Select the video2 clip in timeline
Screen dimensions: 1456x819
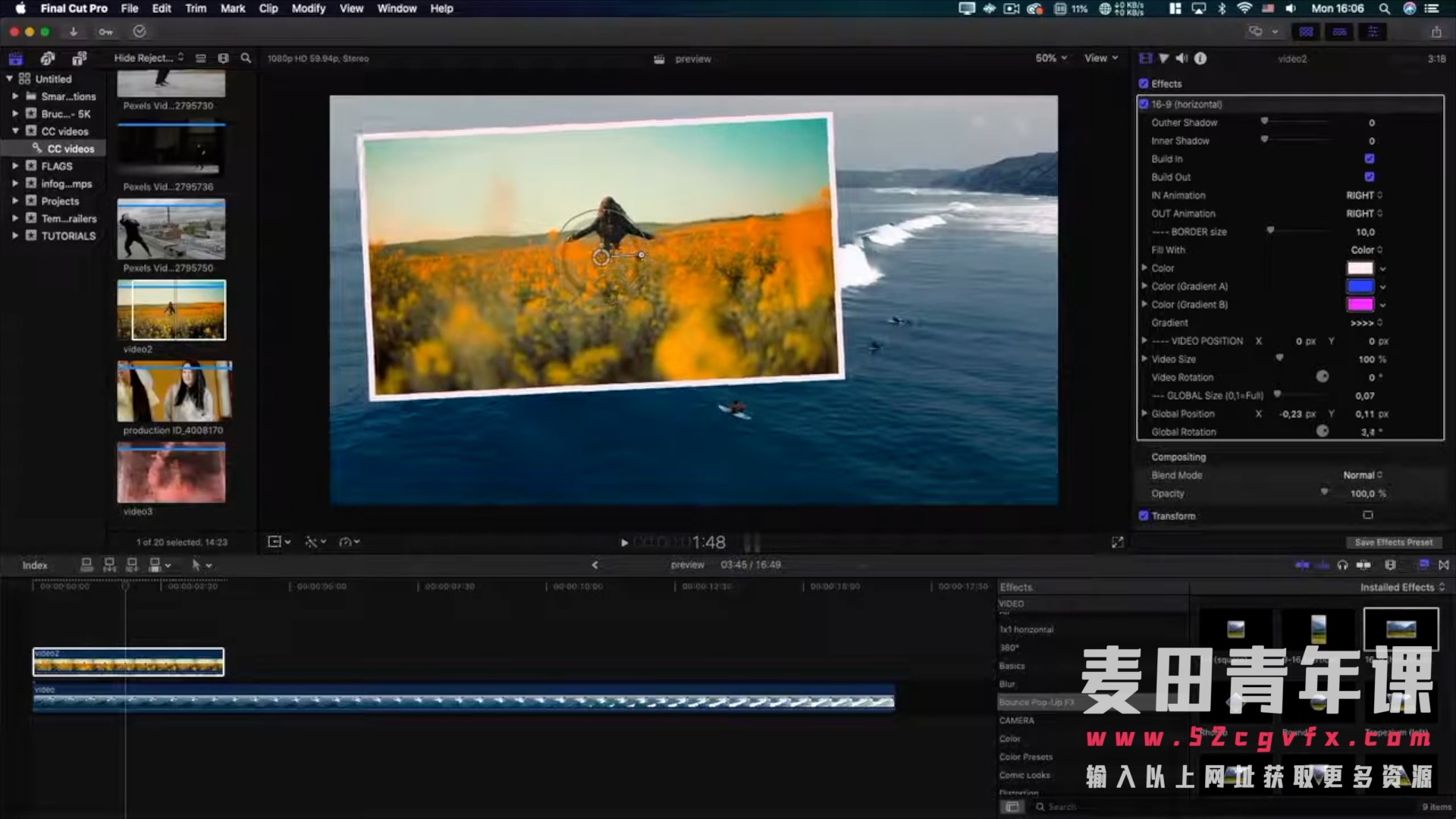click(x=128, y=662)
